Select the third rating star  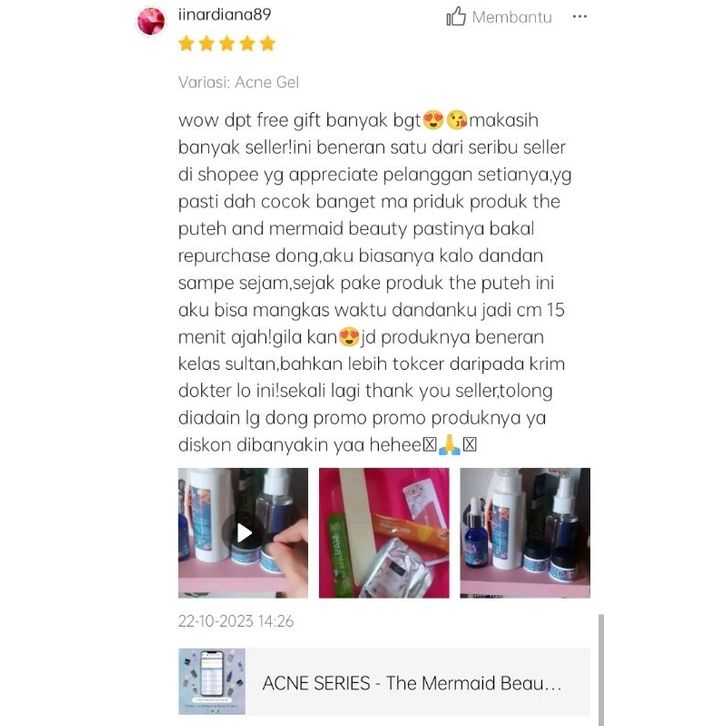[x=227, y=44]
